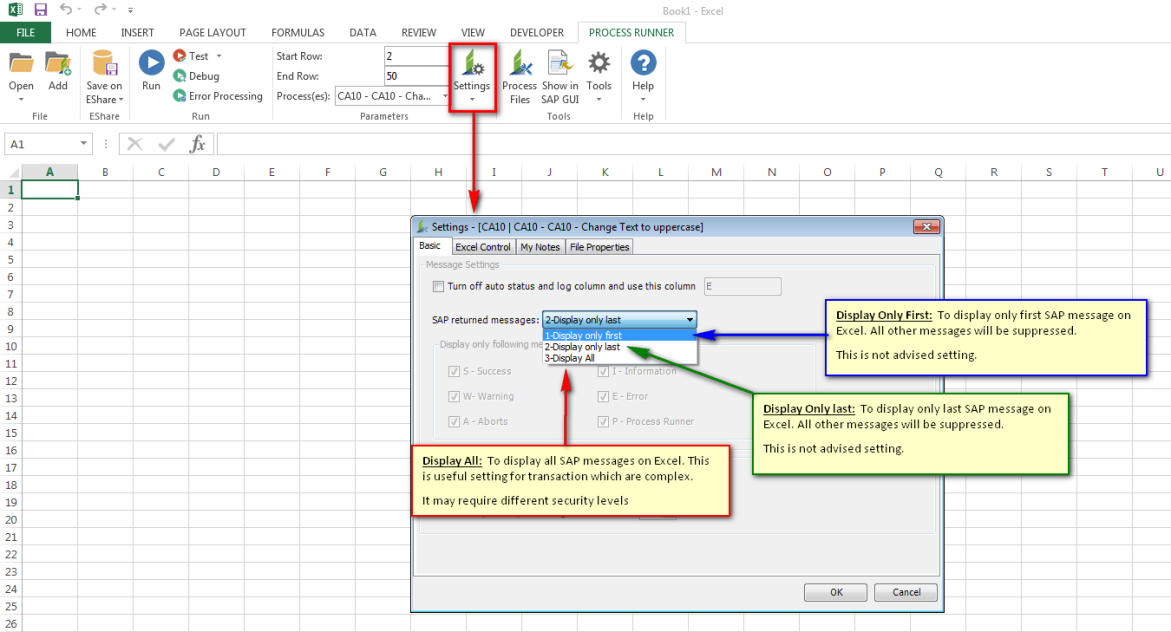The width and height of the screenshot is (1171, 632).
Task: Click Show in SAP GUI icon
Action: tap(560, 65)
